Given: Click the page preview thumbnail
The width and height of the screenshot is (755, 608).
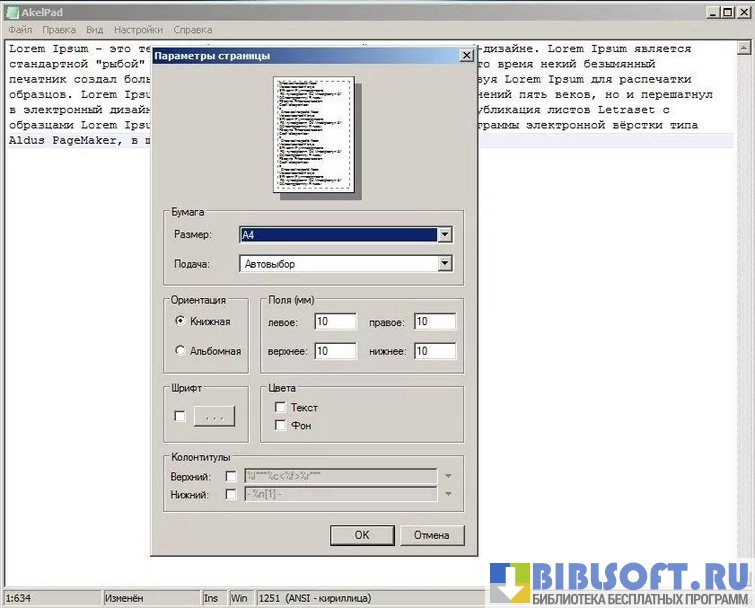Looking at the screenshot, I should coord(315,134).
